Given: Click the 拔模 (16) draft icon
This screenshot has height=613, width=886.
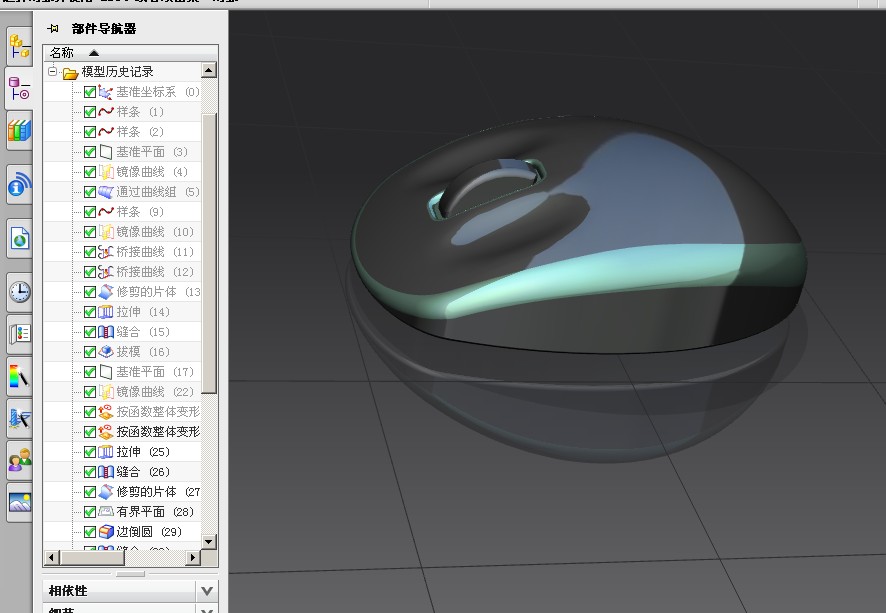Looking at the screenshot, I should [106, 352].
